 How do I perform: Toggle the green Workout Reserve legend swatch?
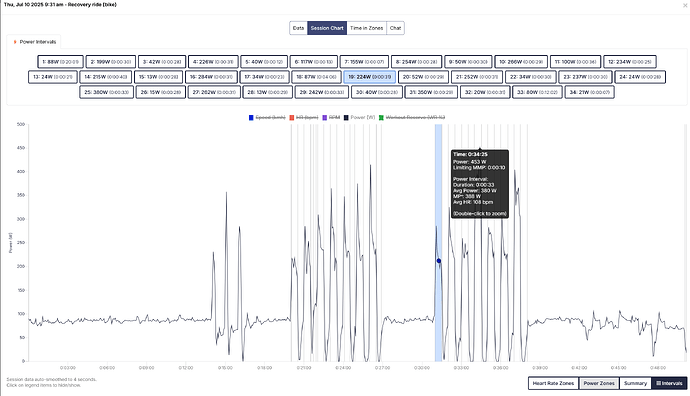382,117
